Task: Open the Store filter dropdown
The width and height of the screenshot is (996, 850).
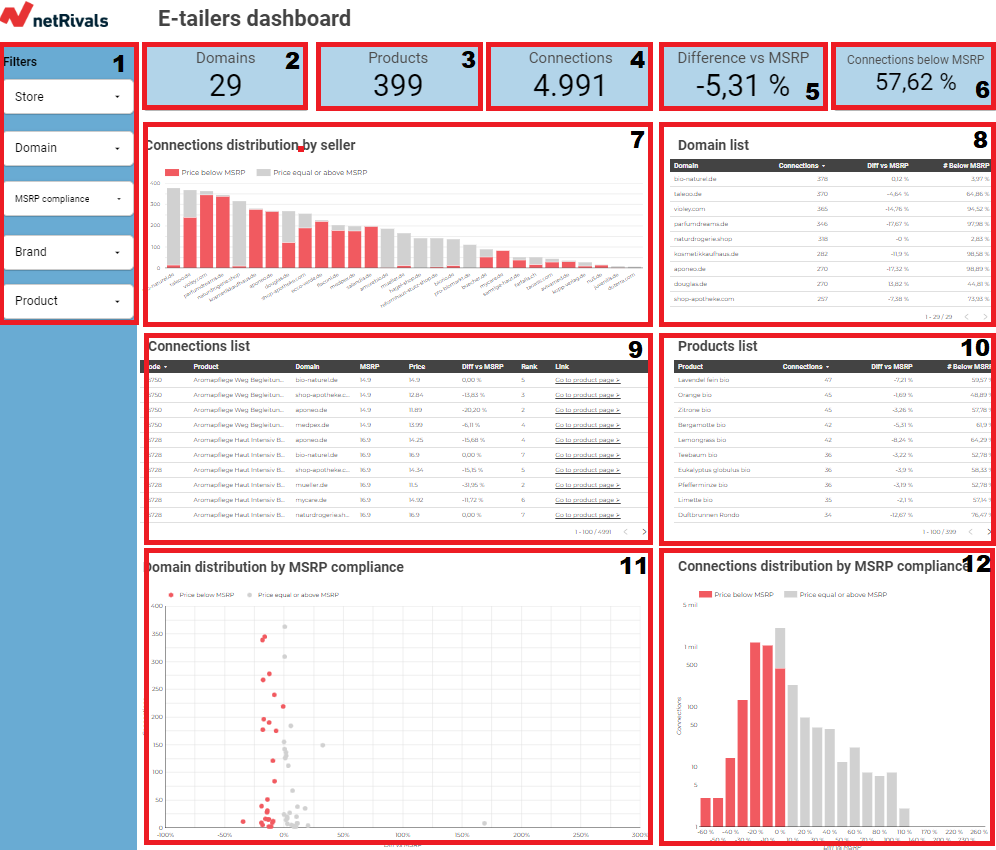Action: pos(68,97)
